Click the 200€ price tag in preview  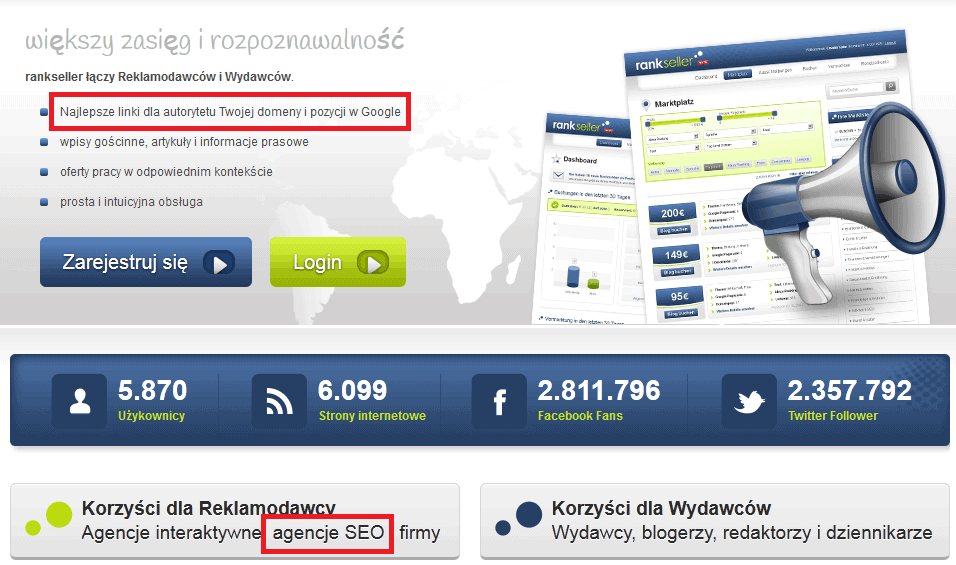point(673,213)
